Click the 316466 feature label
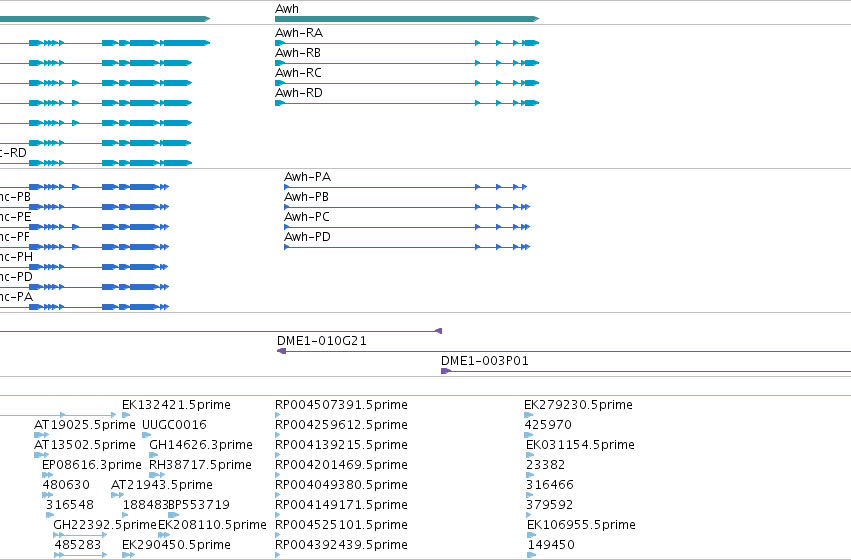Viewport: 851px width, 560px height. pyautogui.click(x=550, y=485)
